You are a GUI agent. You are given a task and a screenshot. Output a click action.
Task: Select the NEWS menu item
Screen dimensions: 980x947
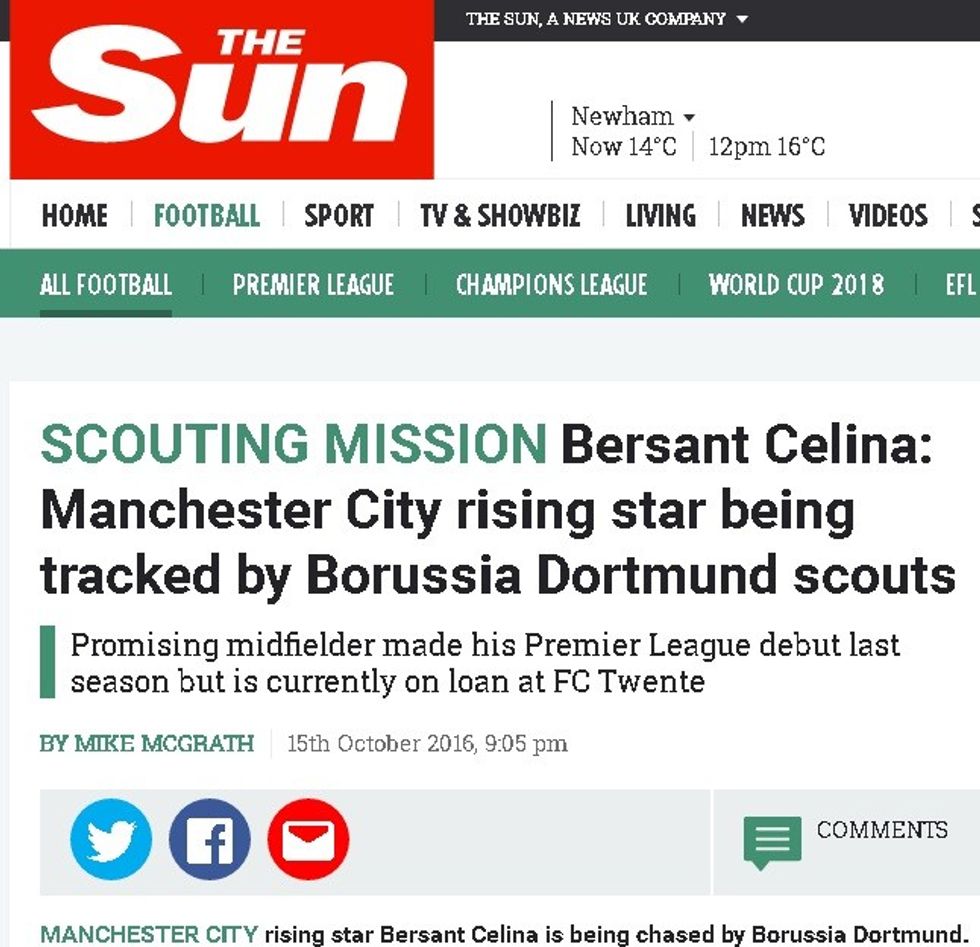[x=773, y=215]
